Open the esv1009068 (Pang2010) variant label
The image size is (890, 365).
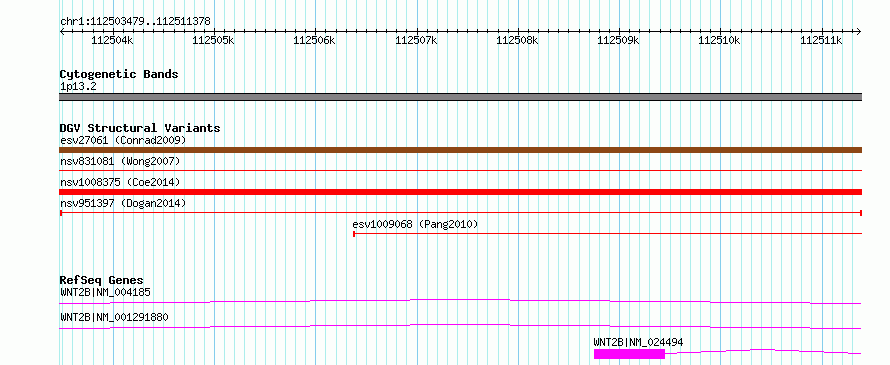click(415, 224)
